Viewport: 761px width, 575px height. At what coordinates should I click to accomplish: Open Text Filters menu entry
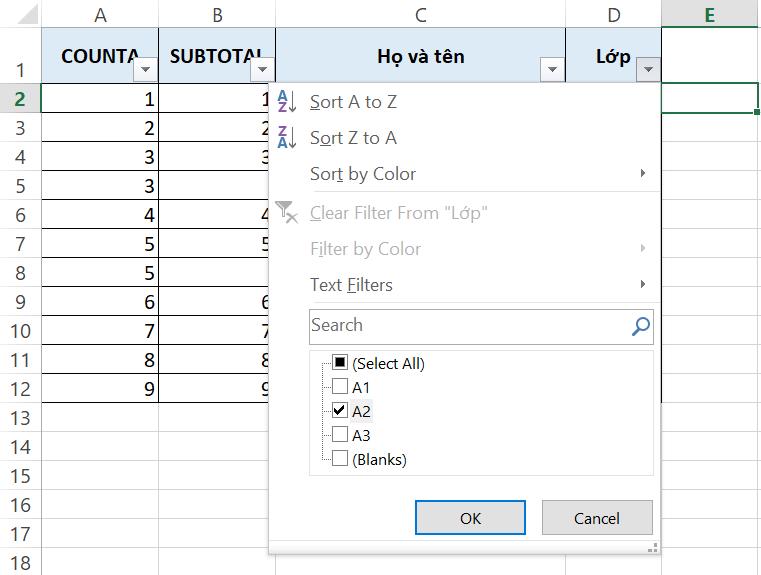(464, 284)
